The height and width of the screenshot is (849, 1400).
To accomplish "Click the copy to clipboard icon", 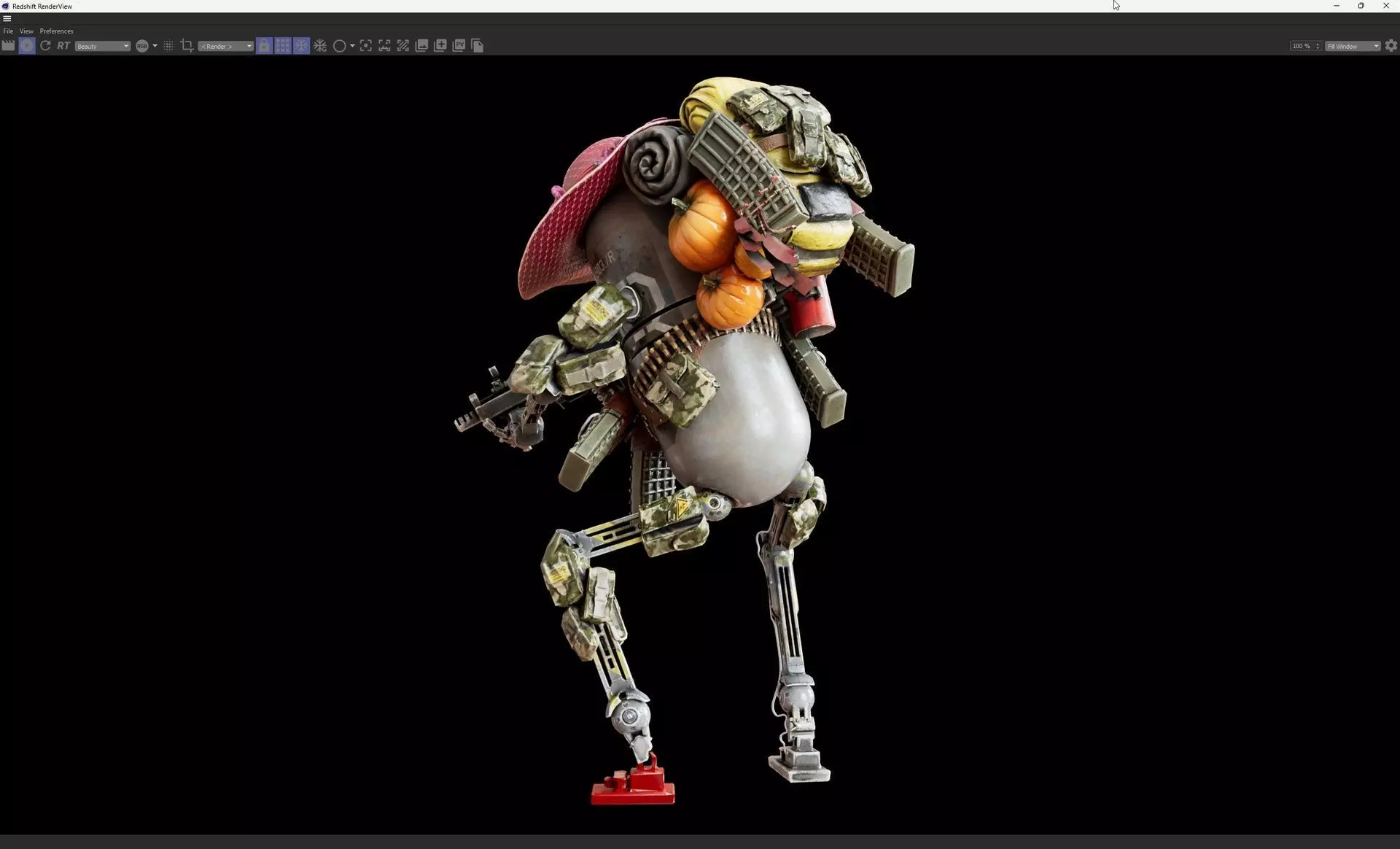I will (478, 46).
